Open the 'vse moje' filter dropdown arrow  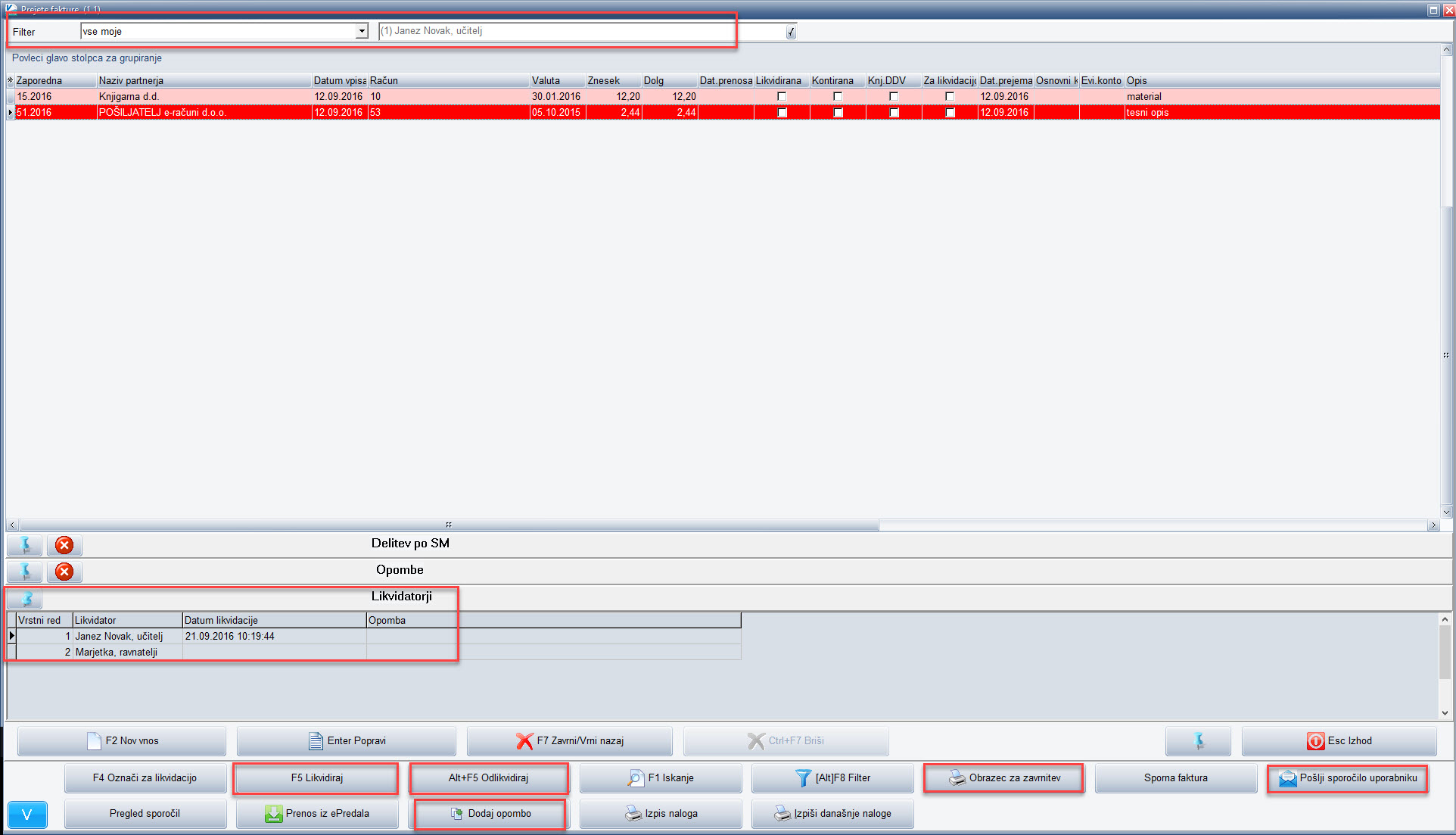point(362,31)
